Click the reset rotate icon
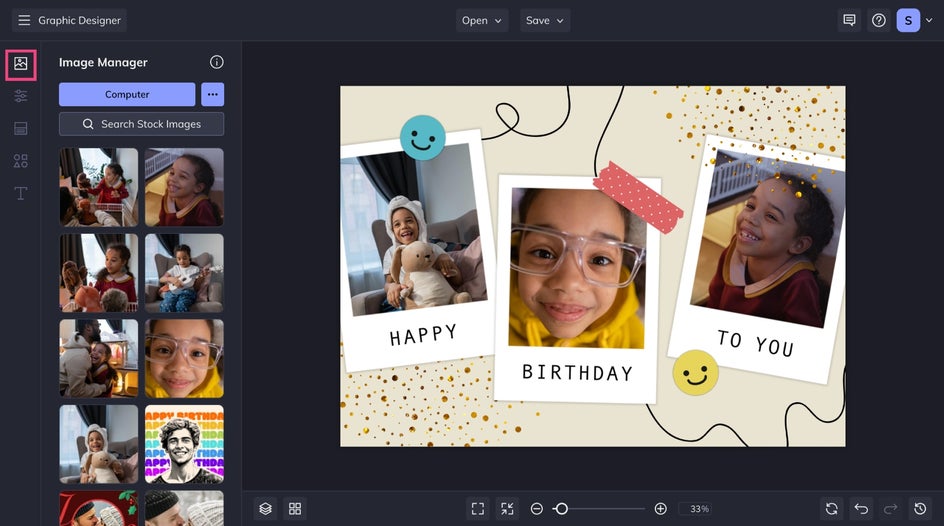 (x=832, y=509)
